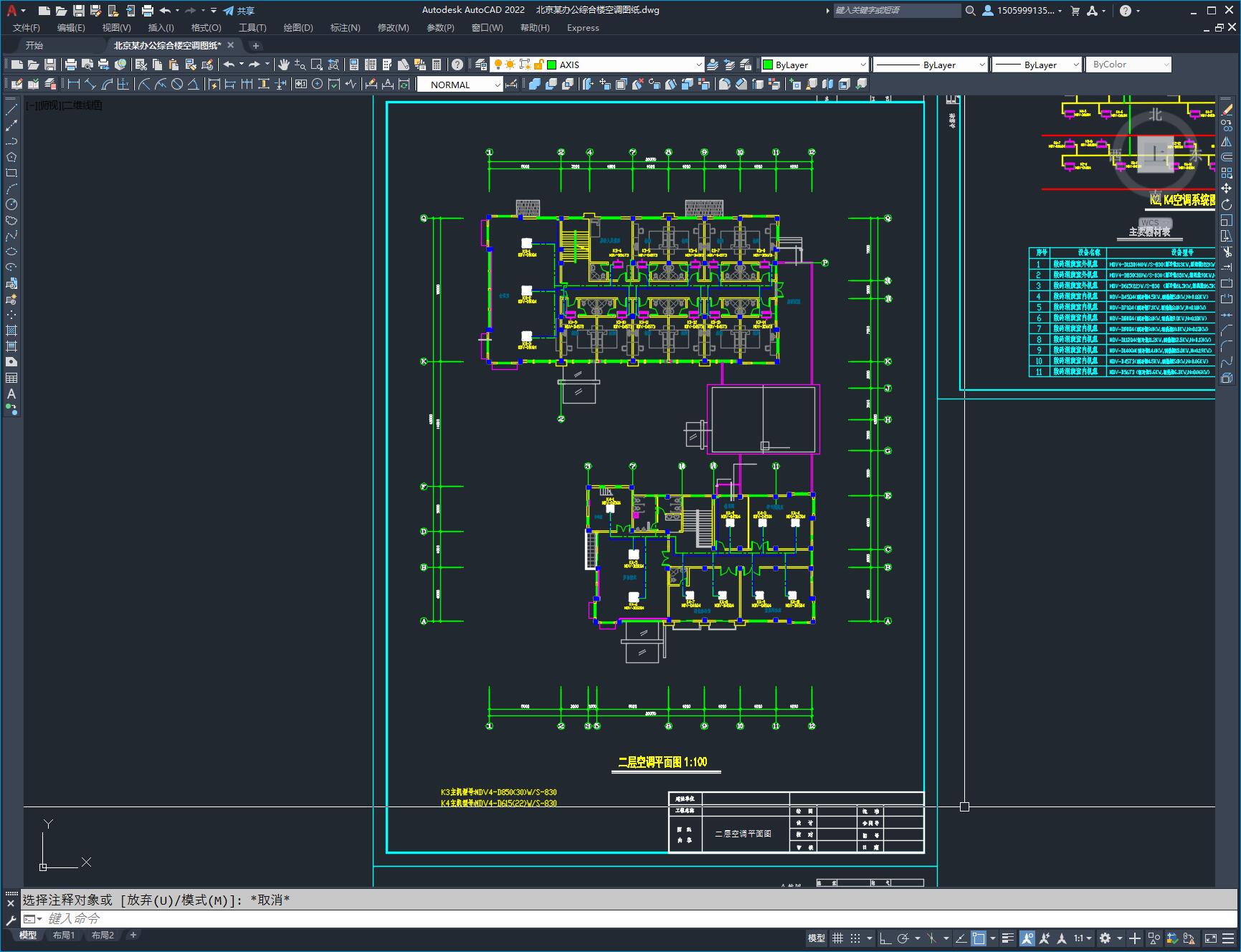The width and height of the screenshot is (1241, 952).
Task: Open the ByLayer color dropdown
Action: tap(862, 65)
